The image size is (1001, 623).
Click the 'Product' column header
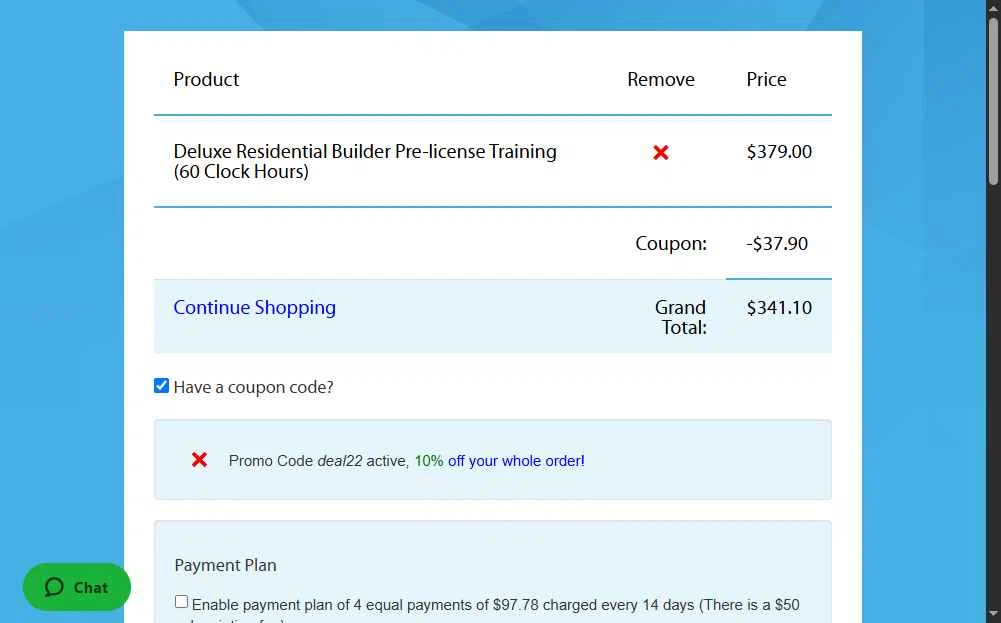coord(206,79)
